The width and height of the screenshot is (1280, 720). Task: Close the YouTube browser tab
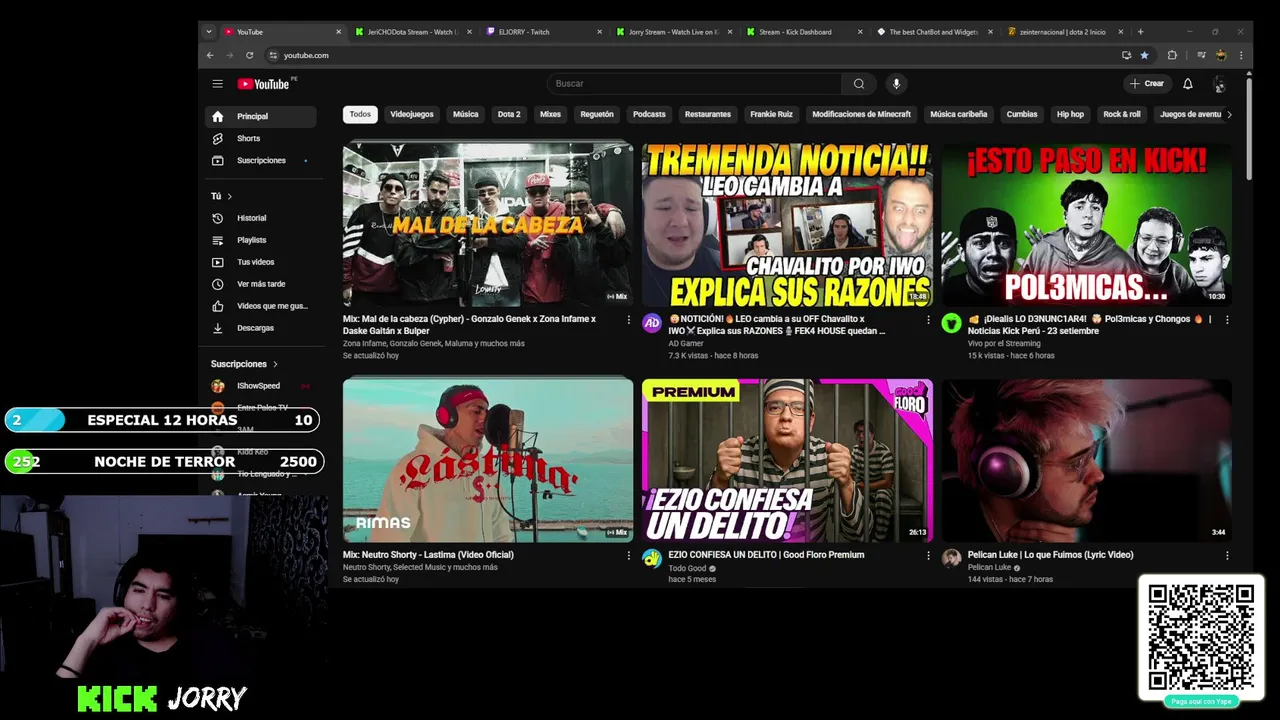[x=338, y=32]
